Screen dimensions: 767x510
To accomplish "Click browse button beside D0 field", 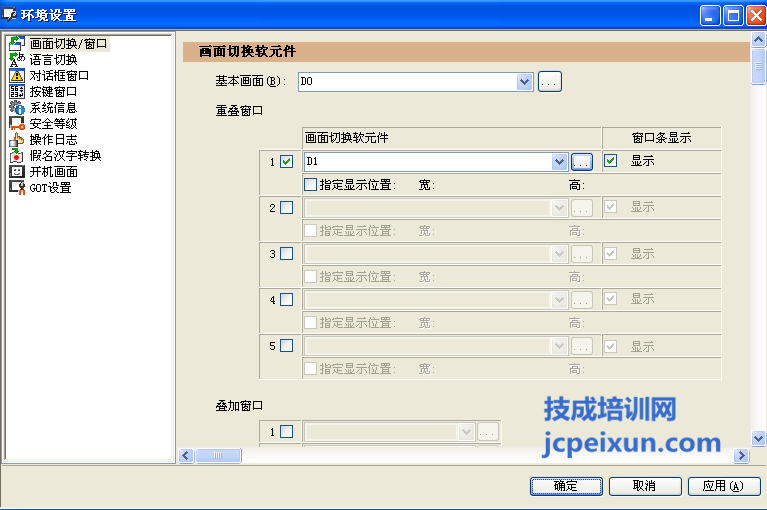I will pos(550,82).
